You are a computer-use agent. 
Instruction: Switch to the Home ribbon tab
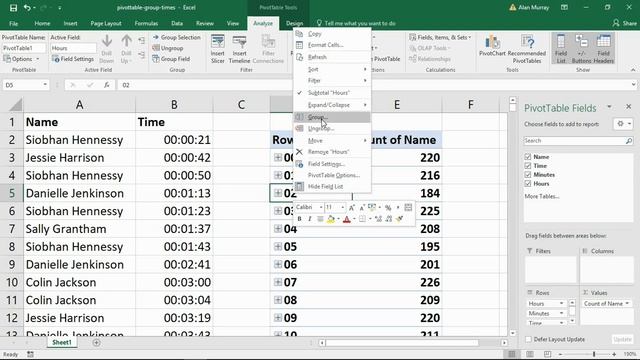click(x=42, y=23)
